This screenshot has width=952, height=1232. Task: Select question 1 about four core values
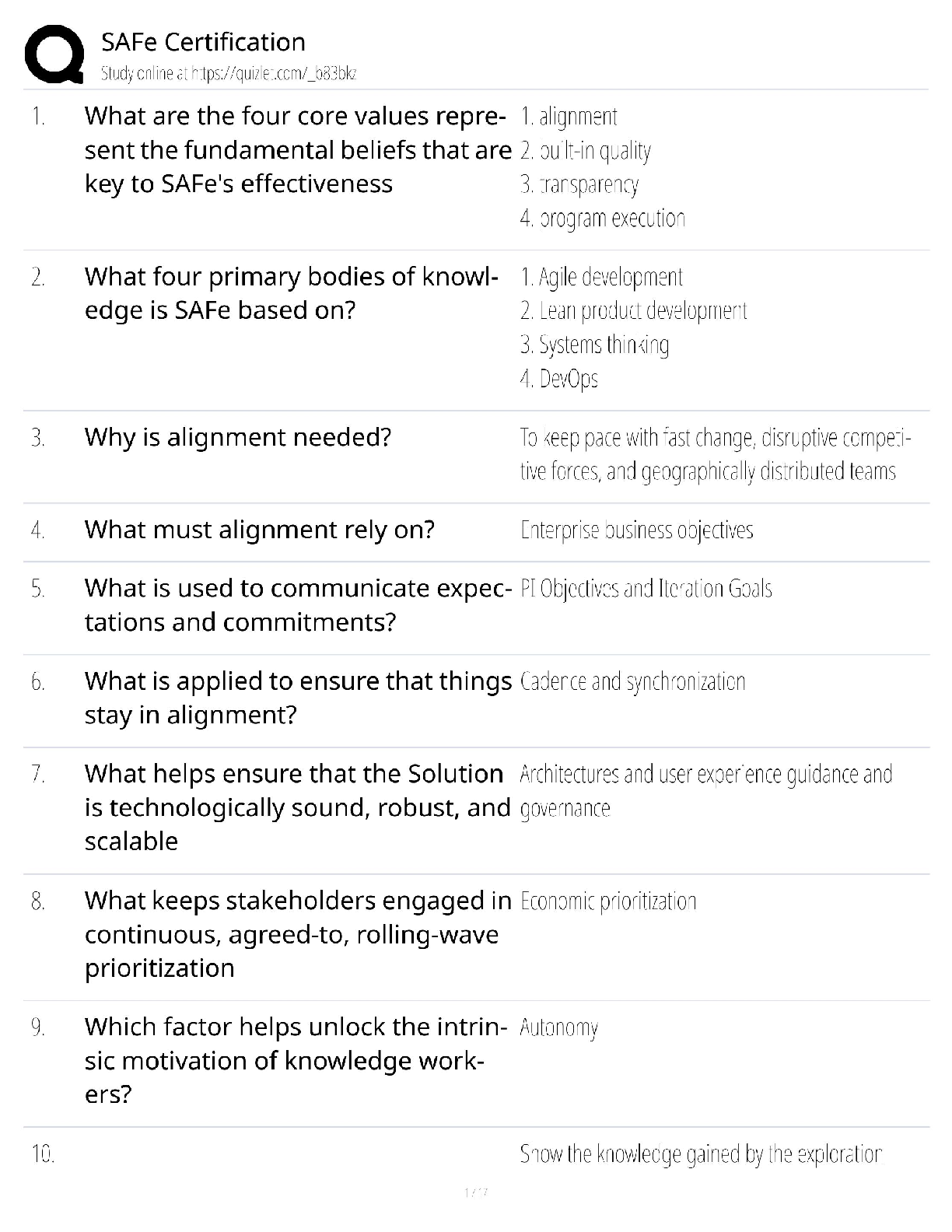pyautogui.click(x=296, y=149)
